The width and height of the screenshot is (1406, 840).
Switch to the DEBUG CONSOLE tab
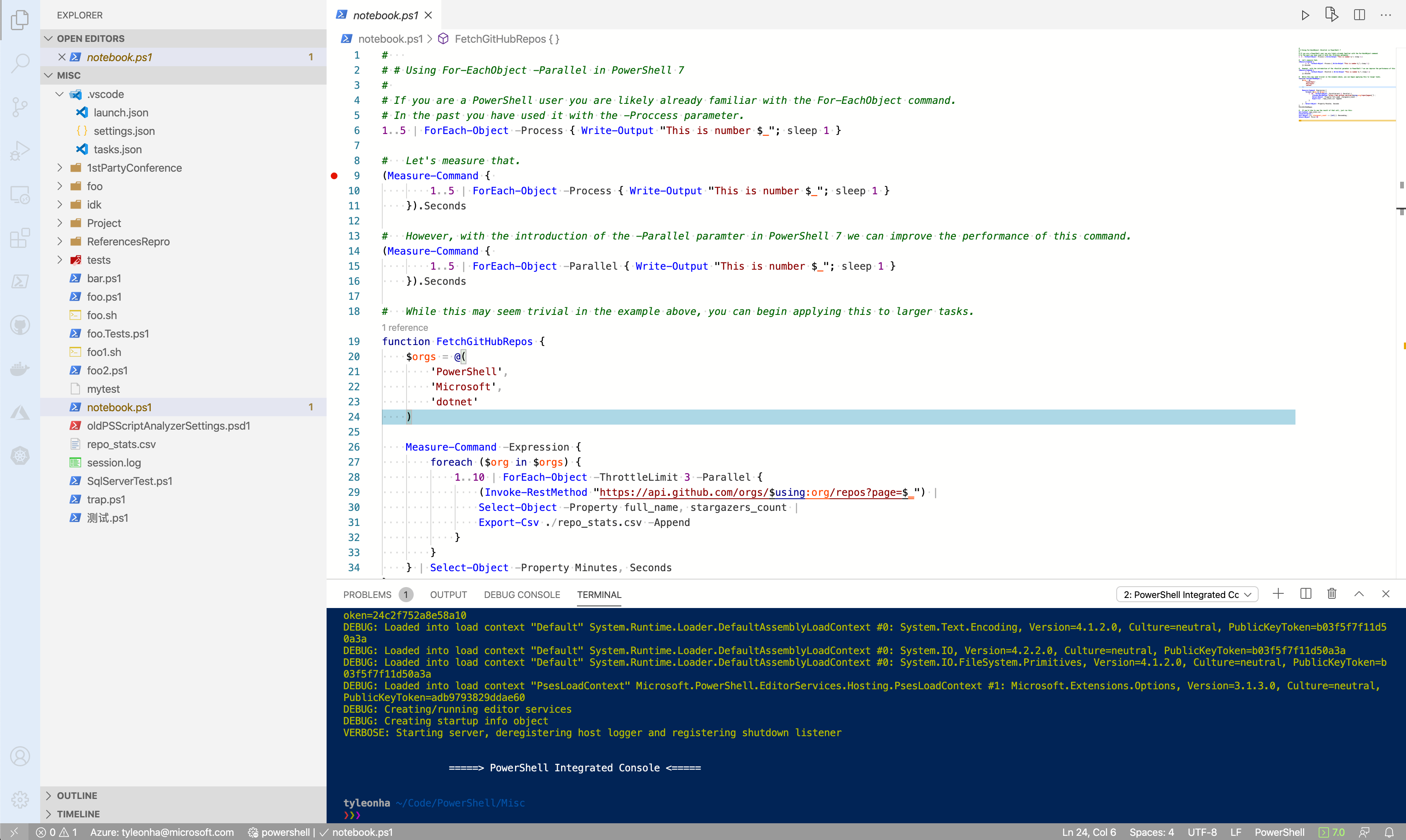pyautogui.click(x=522, y=594)
